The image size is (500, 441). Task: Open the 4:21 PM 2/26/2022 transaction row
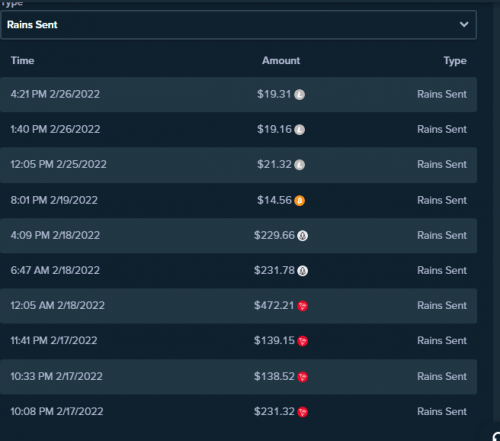[238, 94]
